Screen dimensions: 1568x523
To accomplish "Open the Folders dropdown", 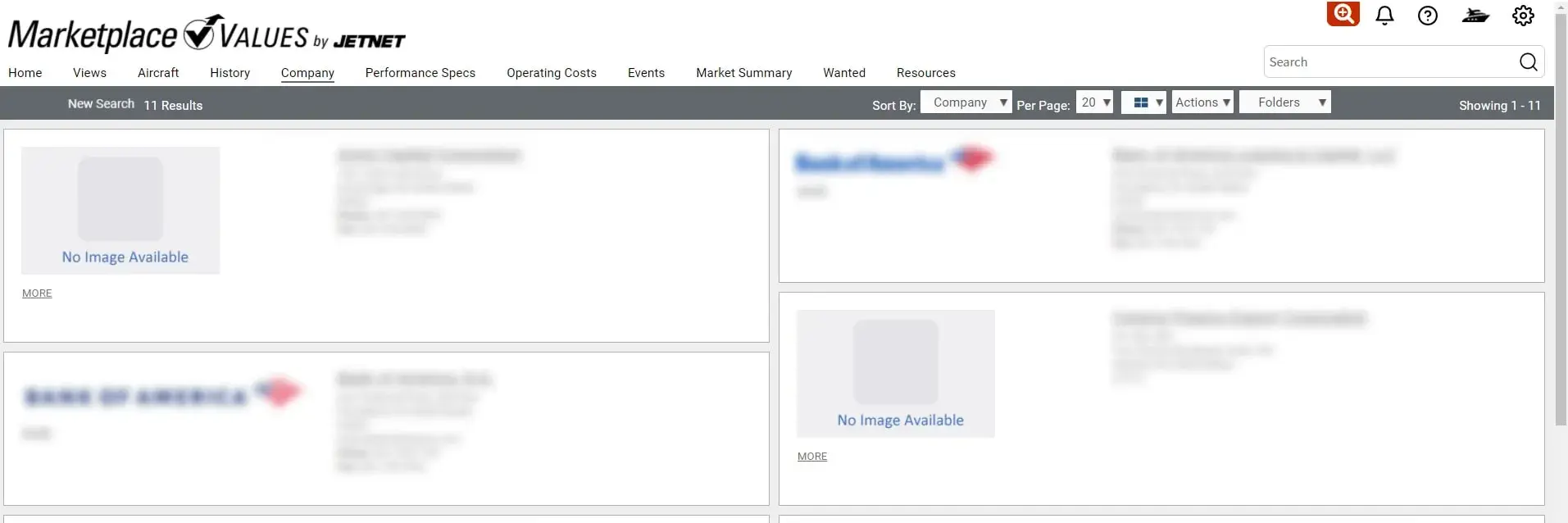I will [1284, 102].
